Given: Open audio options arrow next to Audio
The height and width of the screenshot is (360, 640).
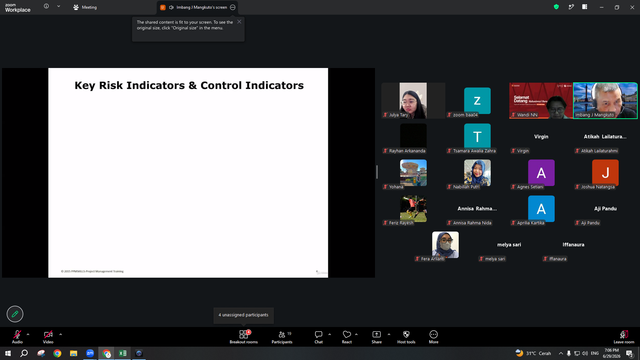Looking at the screenshot, I should (x=28, y=334).
